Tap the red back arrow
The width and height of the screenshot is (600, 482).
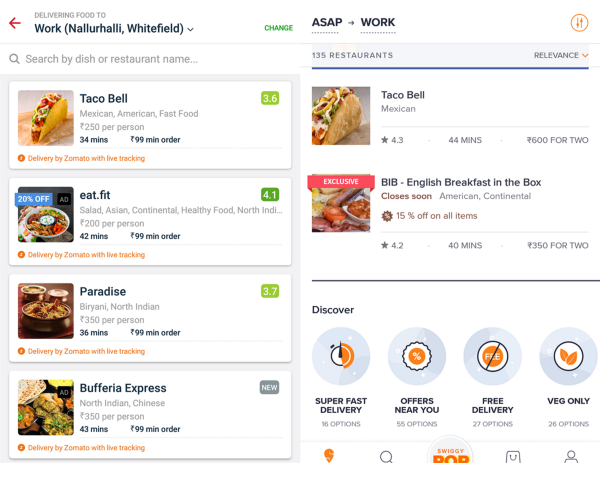pyautogui.click(x=15, y=23)
